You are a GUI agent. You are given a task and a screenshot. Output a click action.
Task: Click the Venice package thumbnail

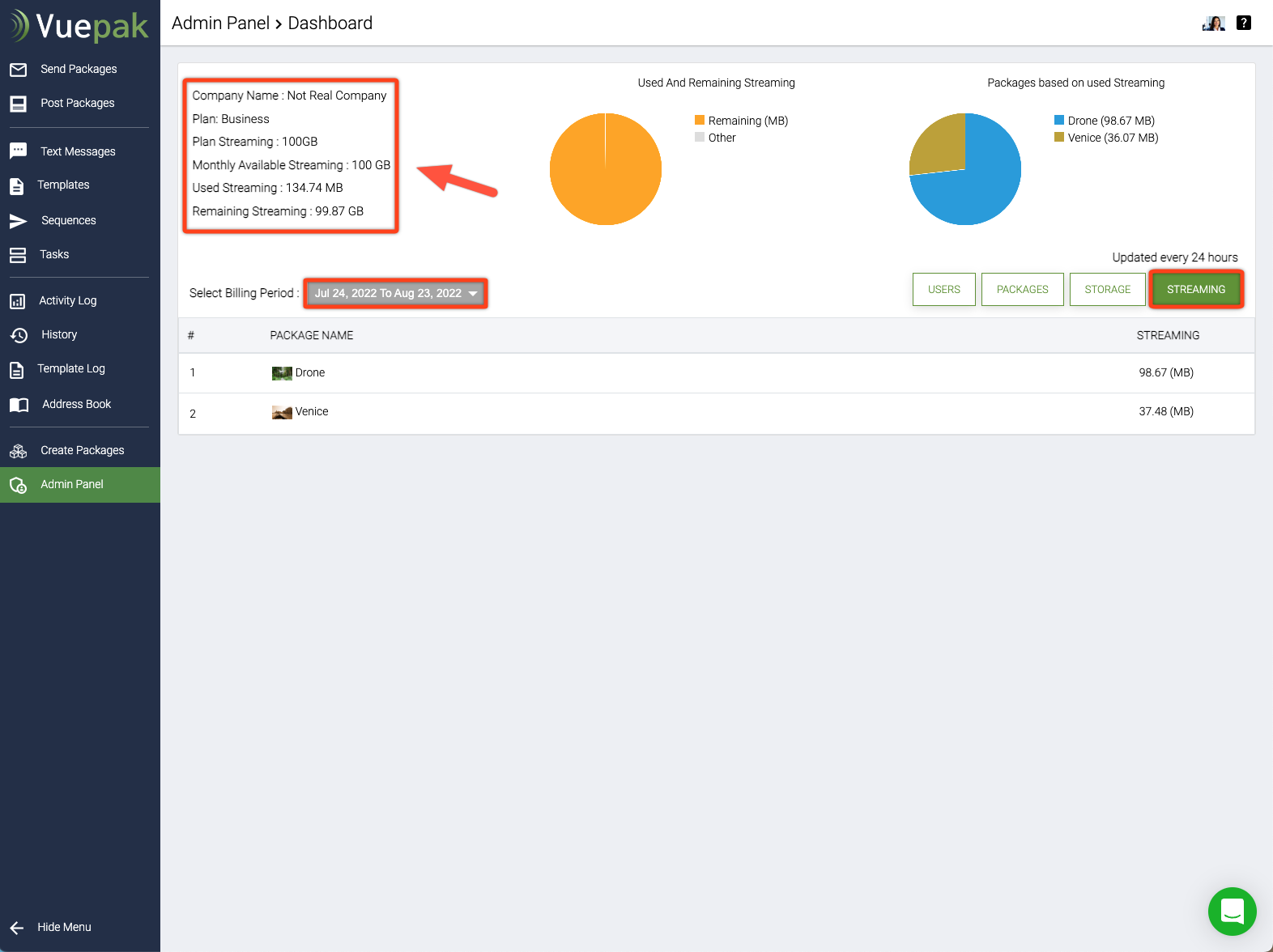click(x=282, y=413)
